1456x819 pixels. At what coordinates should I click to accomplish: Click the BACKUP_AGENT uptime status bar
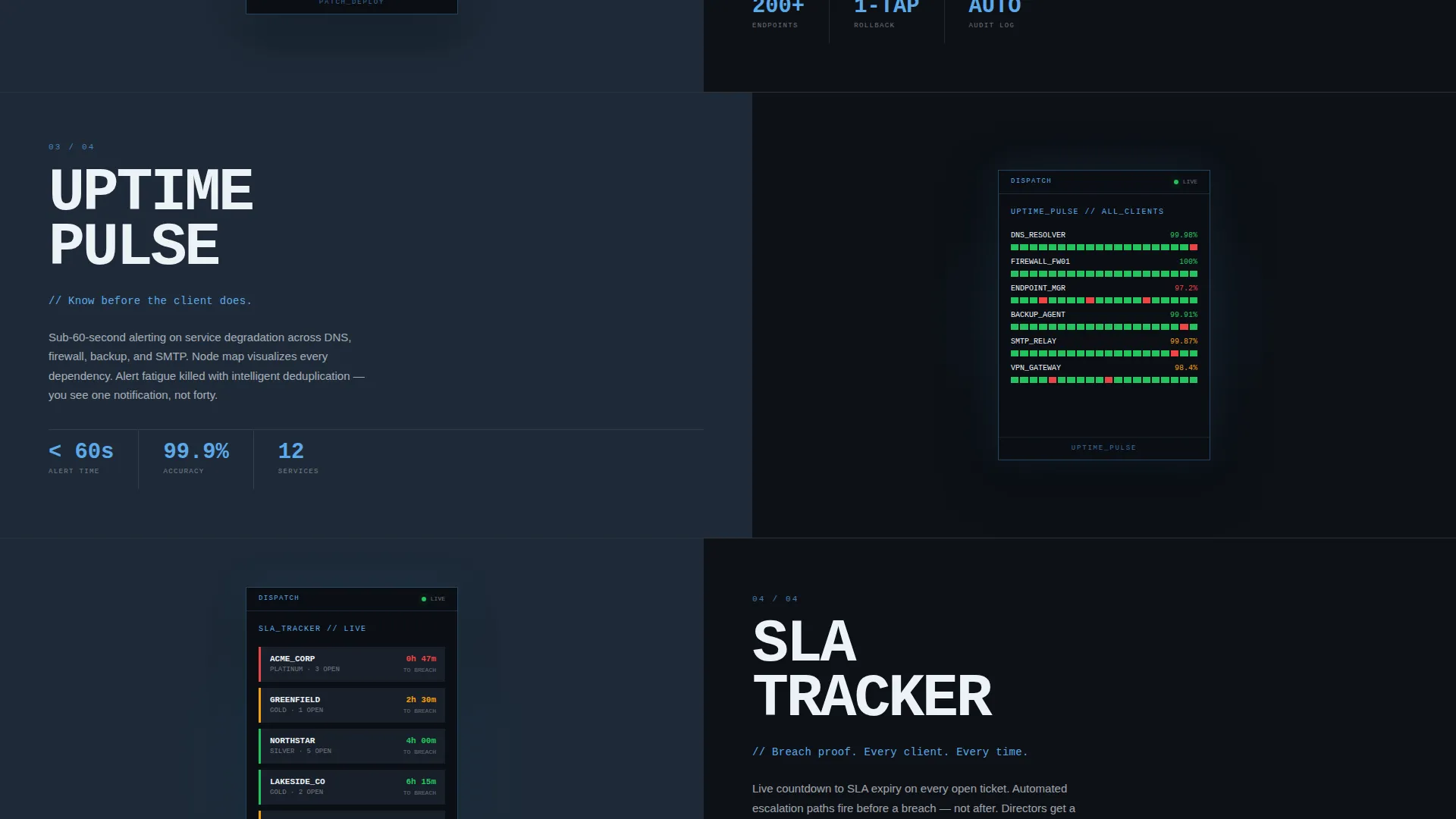point(1104,328)
